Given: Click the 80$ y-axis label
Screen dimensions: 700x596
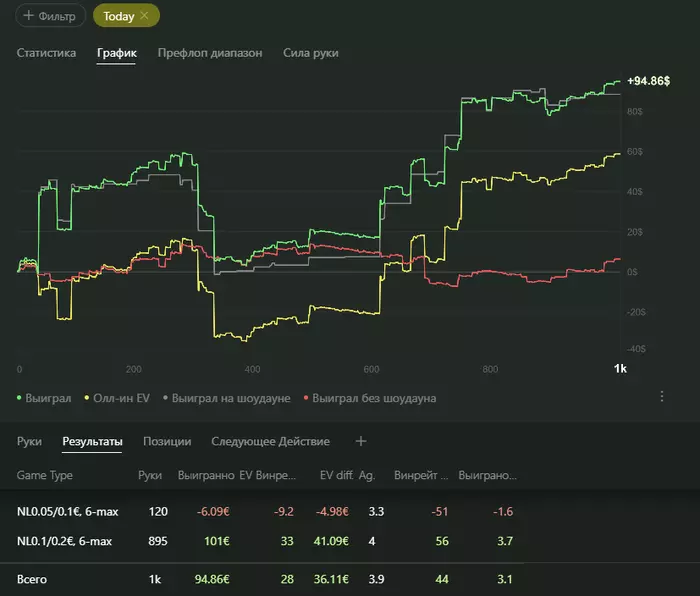Looking at the screenshot, I should click(x=634, y=111).
